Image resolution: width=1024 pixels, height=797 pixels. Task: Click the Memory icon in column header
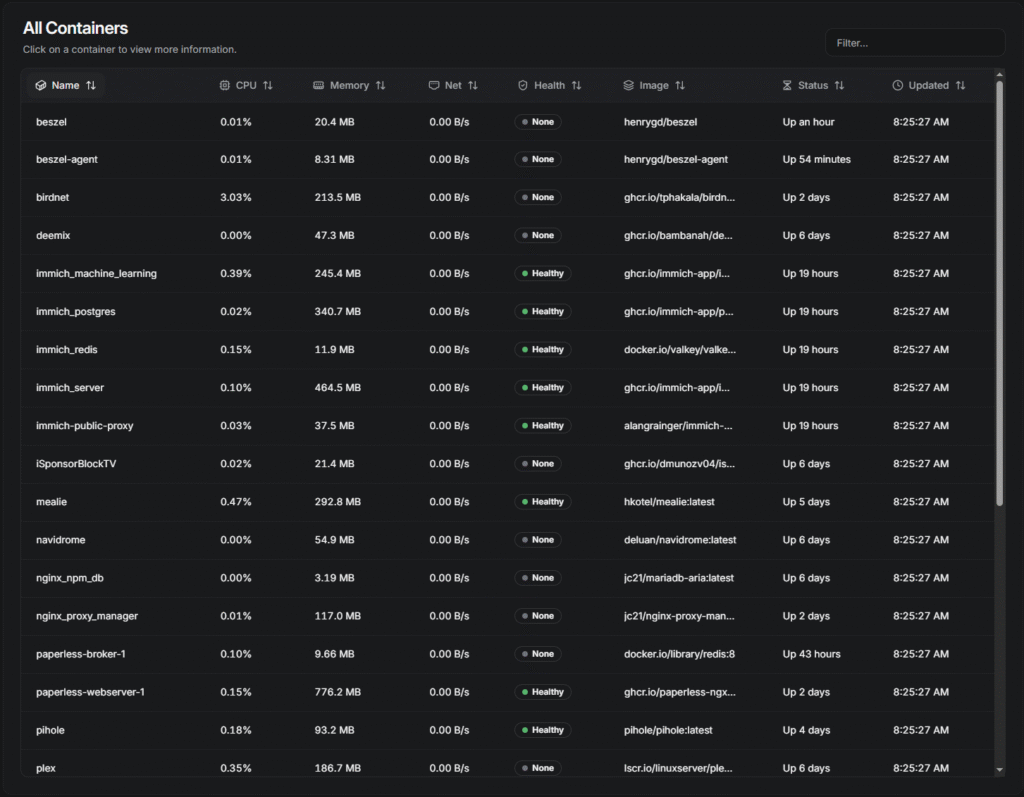pos(318,86)
